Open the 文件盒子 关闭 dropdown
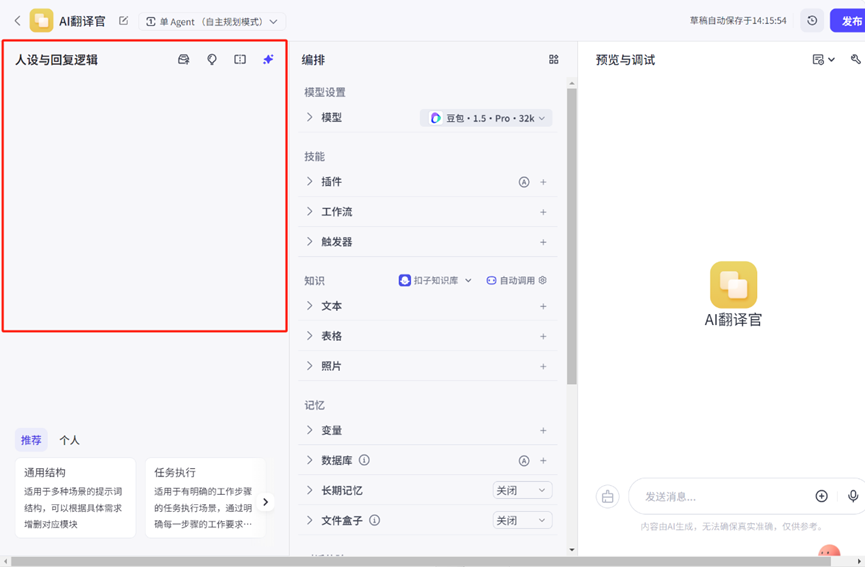Viewport: 865px width, 567px height. [x=522, y=520]
